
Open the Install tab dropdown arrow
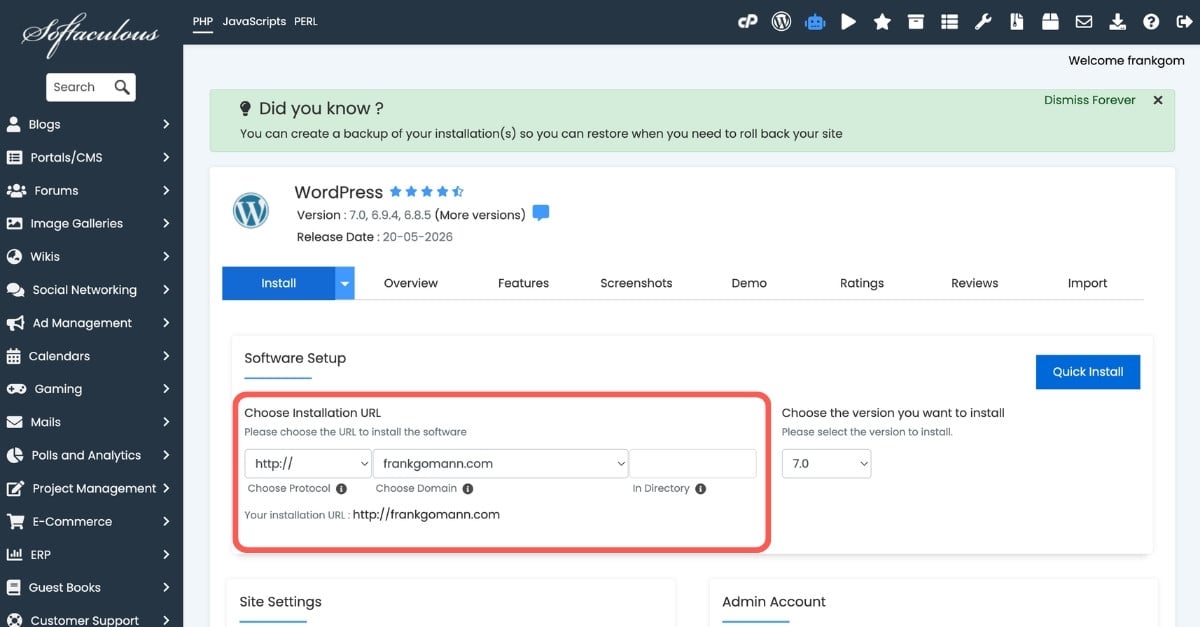(345, 283)
